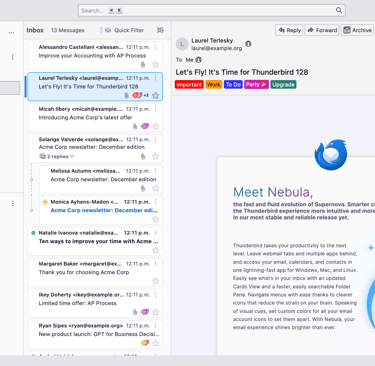Screen dimensions: 375x366
Task: Open more options for Ryan Sipes message
Action: coord(156,325)
